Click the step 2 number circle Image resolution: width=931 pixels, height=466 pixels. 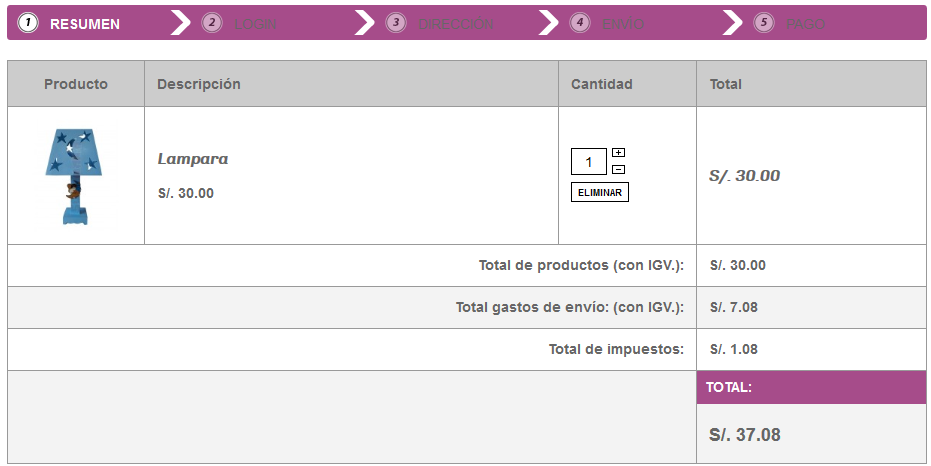(212, 23)
